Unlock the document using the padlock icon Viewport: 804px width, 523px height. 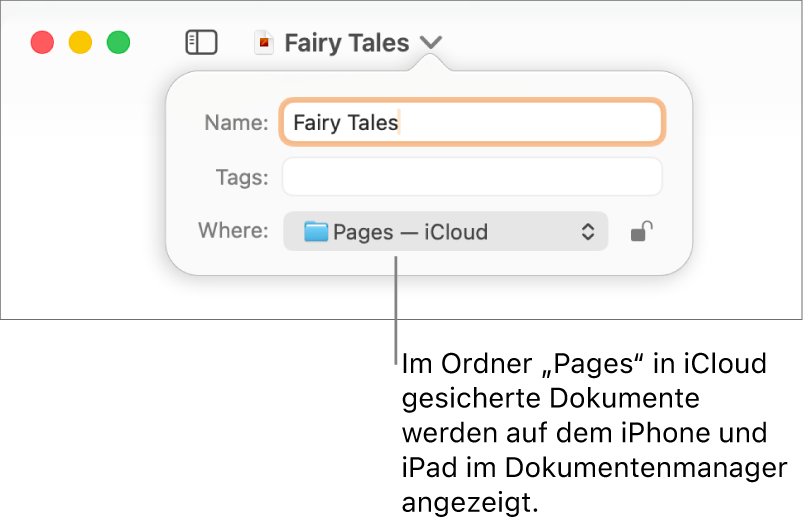[642, 232]
